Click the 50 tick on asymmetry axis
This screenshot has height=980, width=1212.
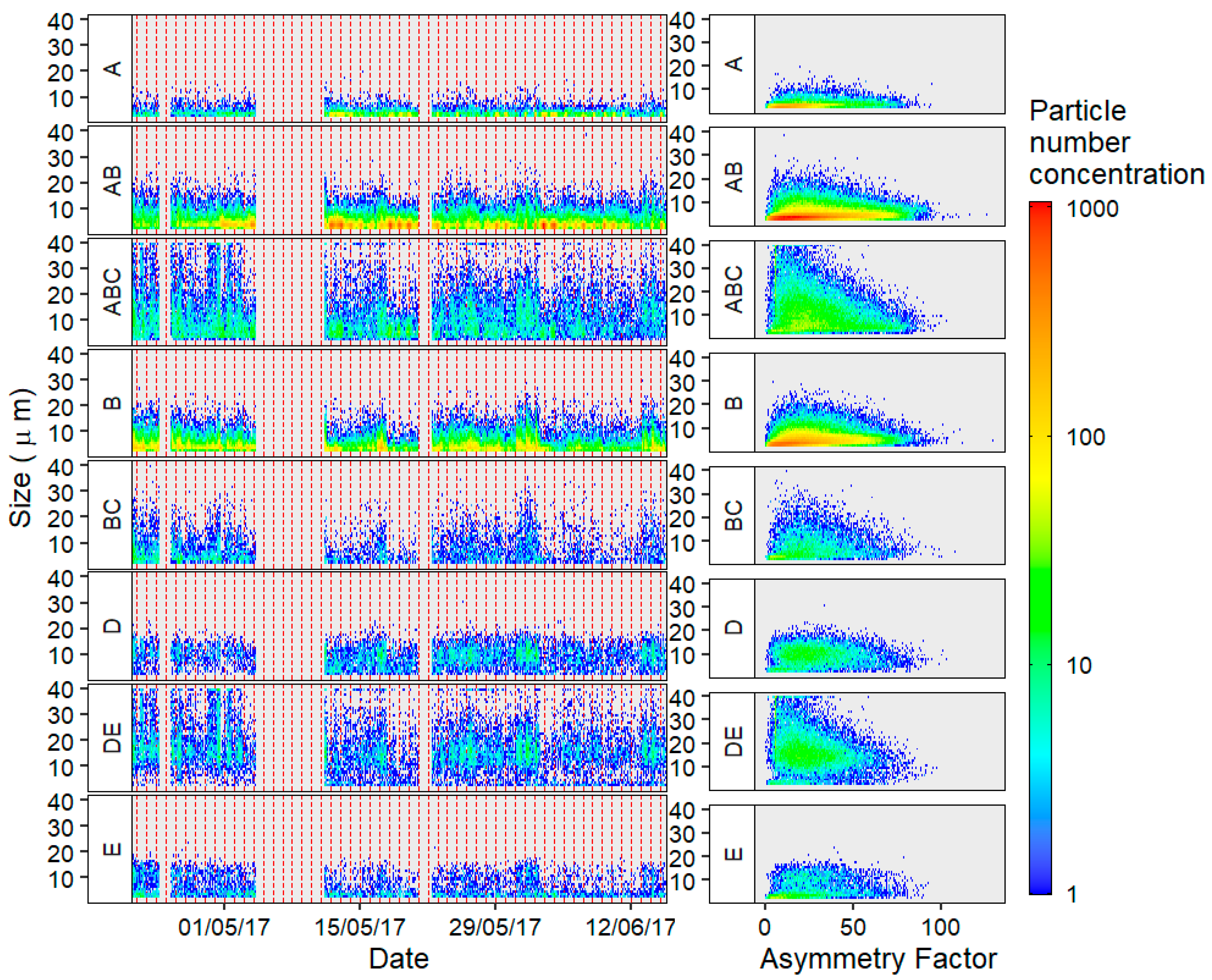[x=853, y=927]
